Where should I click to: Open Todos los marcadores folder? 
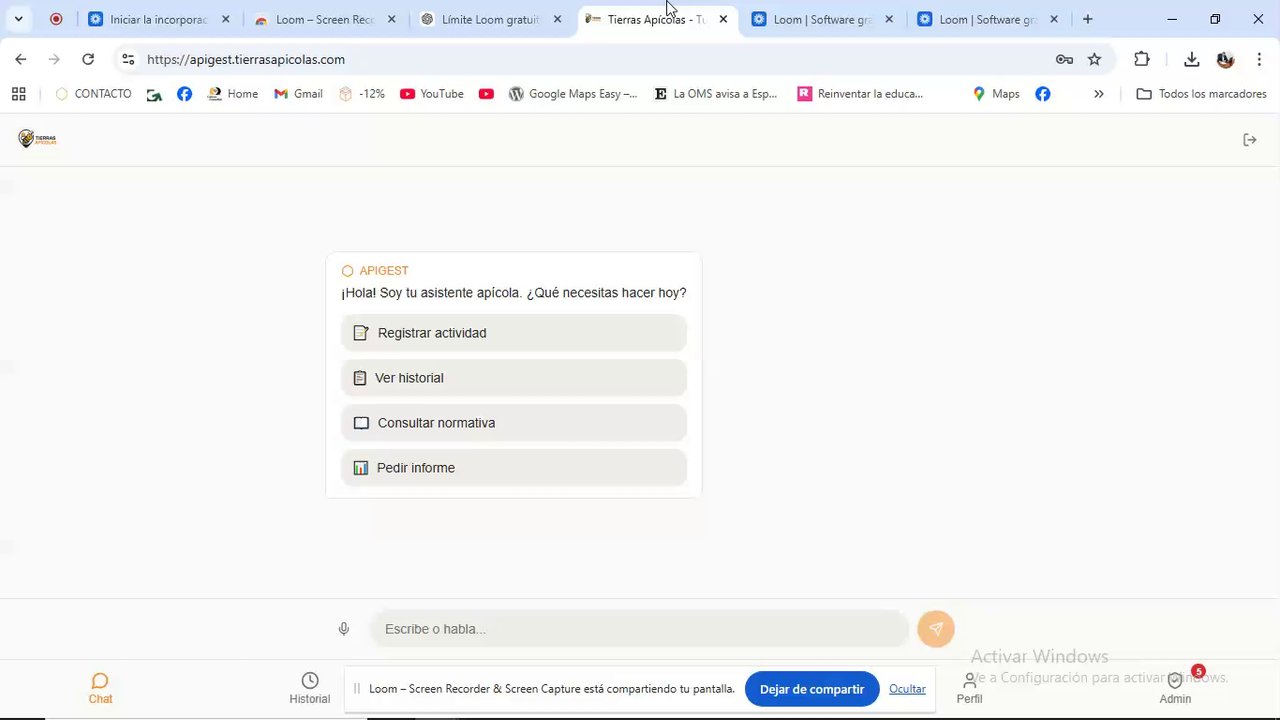(x=1201, y=94)
